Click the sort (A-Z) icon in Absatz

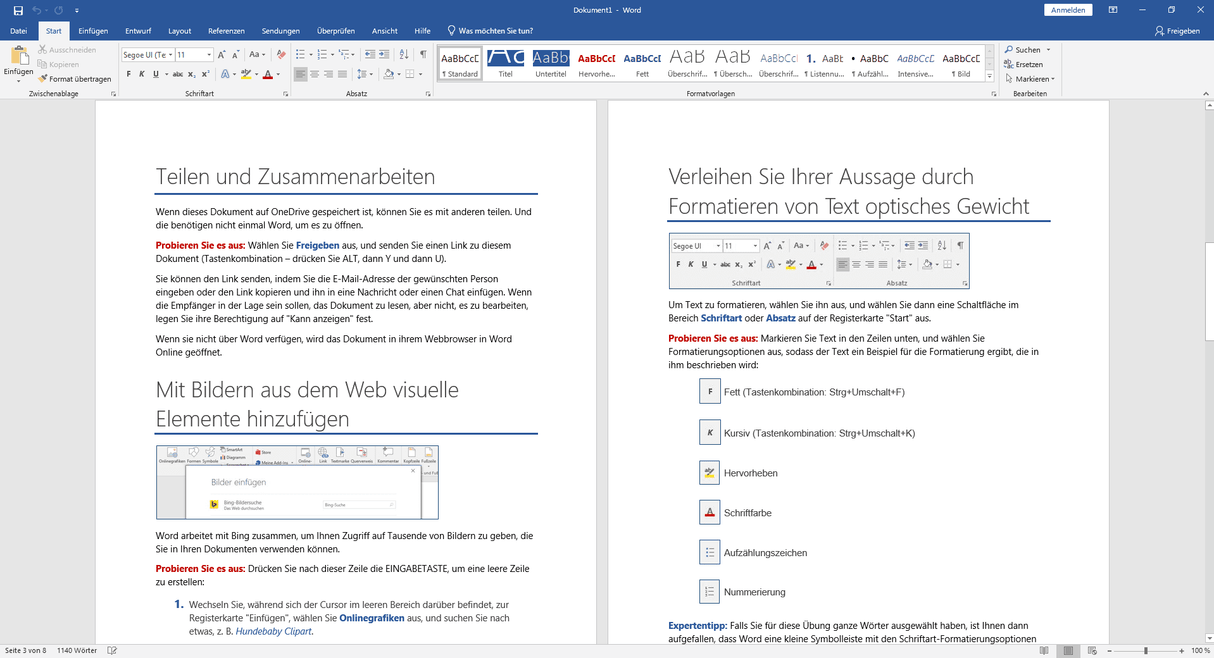click(x=402, y=54)
